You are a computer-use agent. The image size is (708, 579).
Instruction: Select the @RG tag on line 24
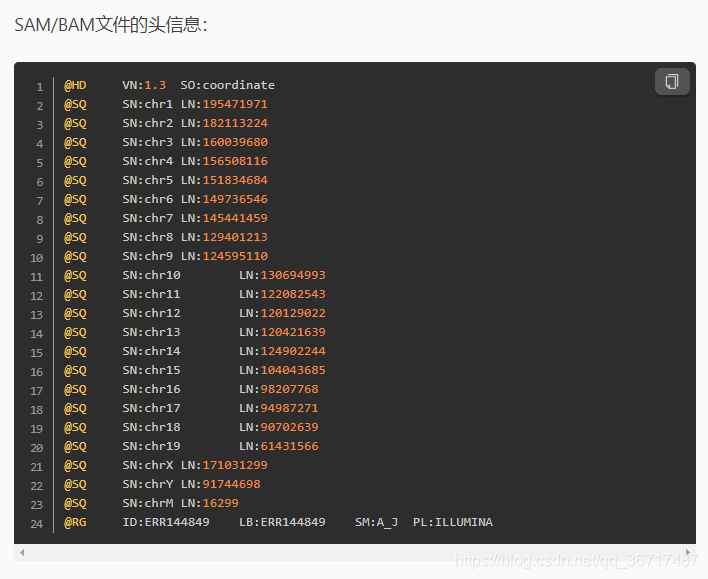click(75, 523)
